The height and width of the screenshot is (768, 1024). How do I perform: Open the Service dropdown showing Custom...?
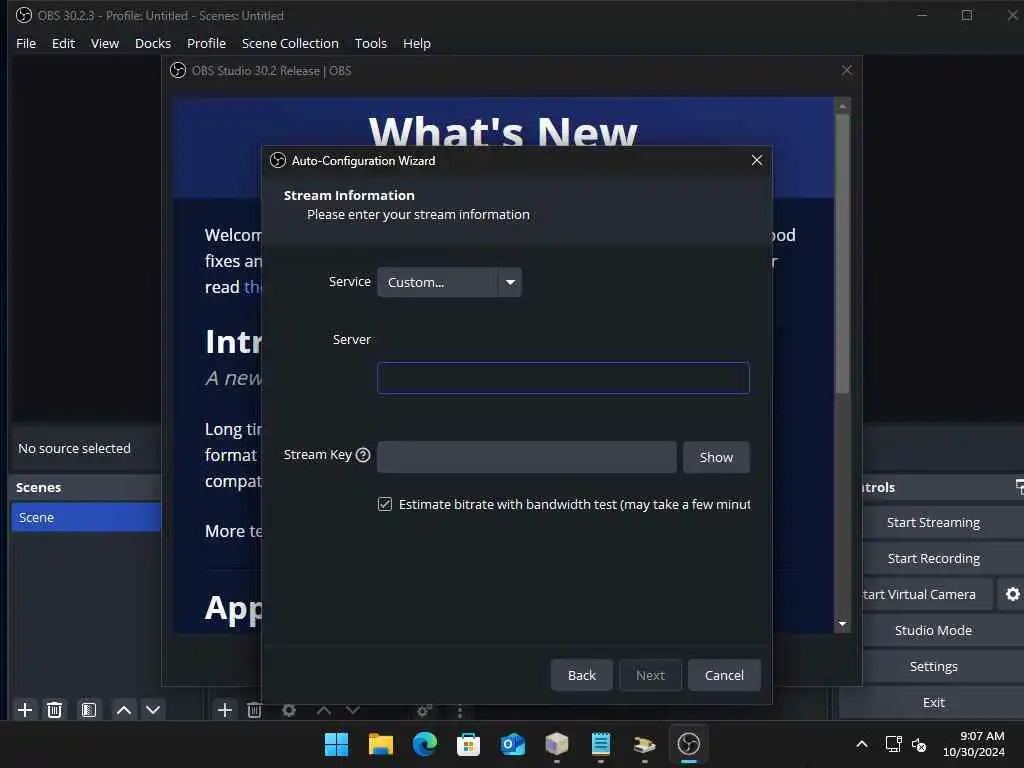[x=449, y=282]
